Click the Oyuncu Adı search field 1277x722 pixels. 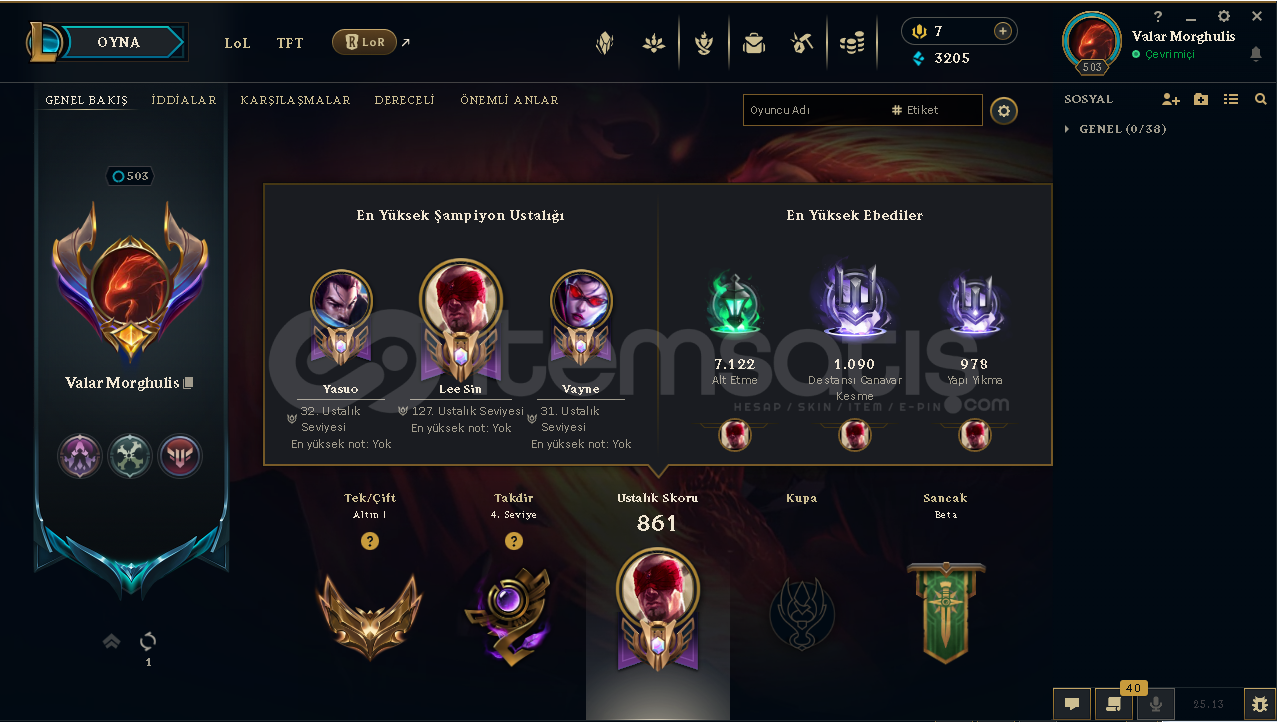pyautogui.click(x=814, y=110)
